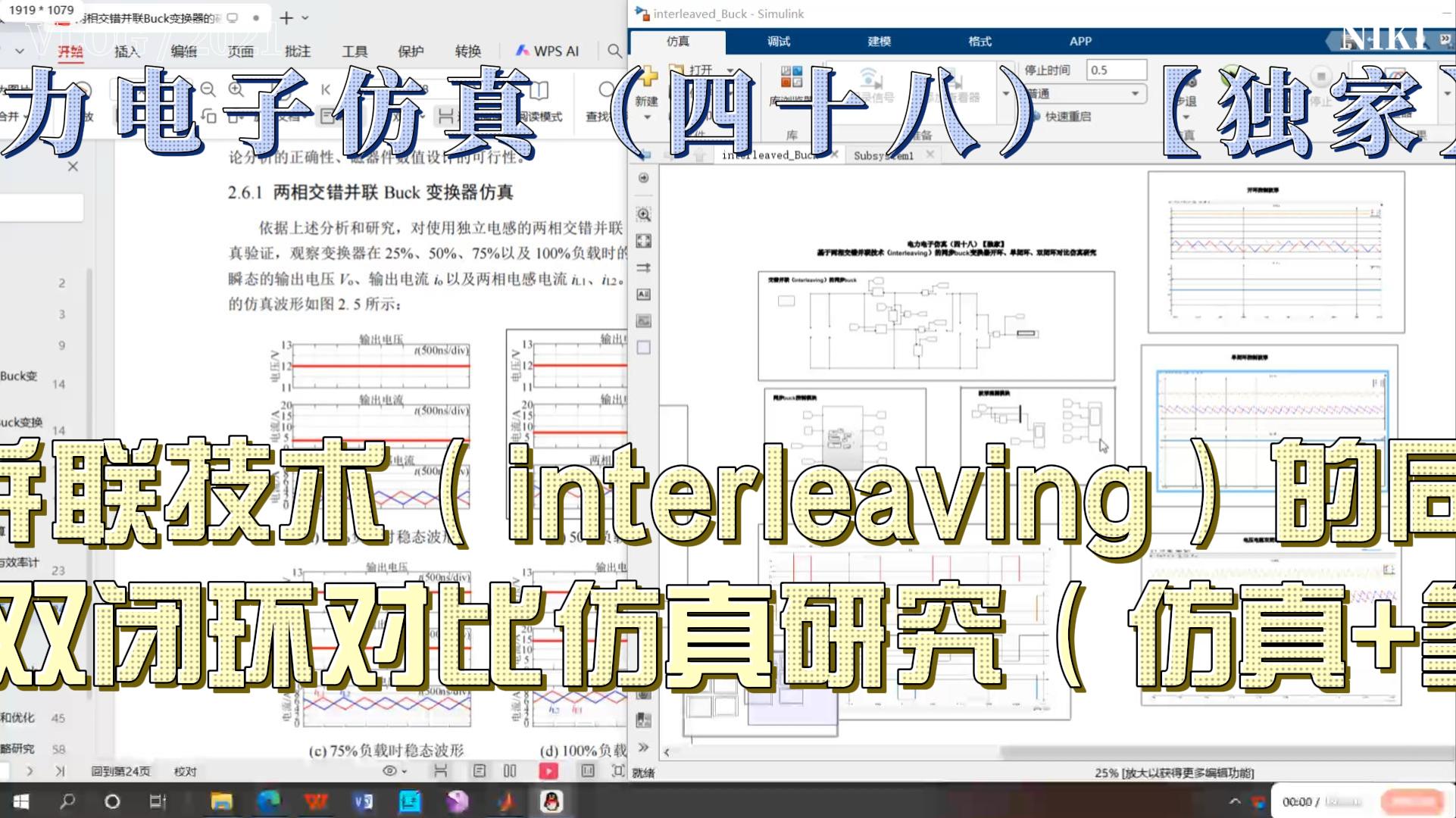Toggle the eye-protection view mode icon

(x=389, y=771)
